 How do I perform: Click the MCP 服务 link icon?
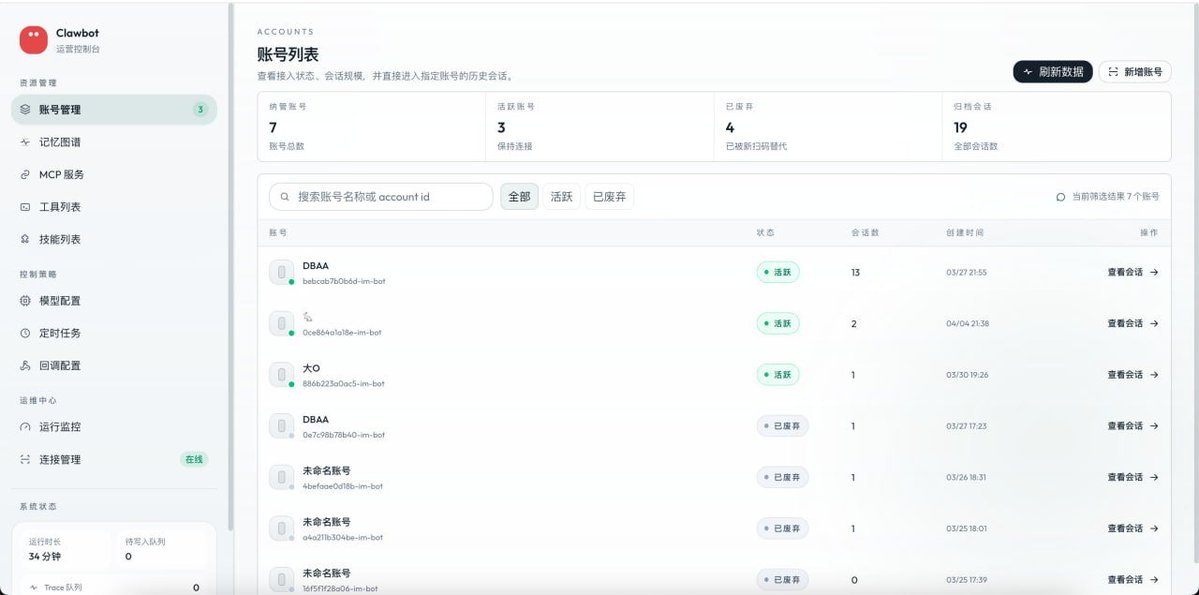[x=25, y=174]
